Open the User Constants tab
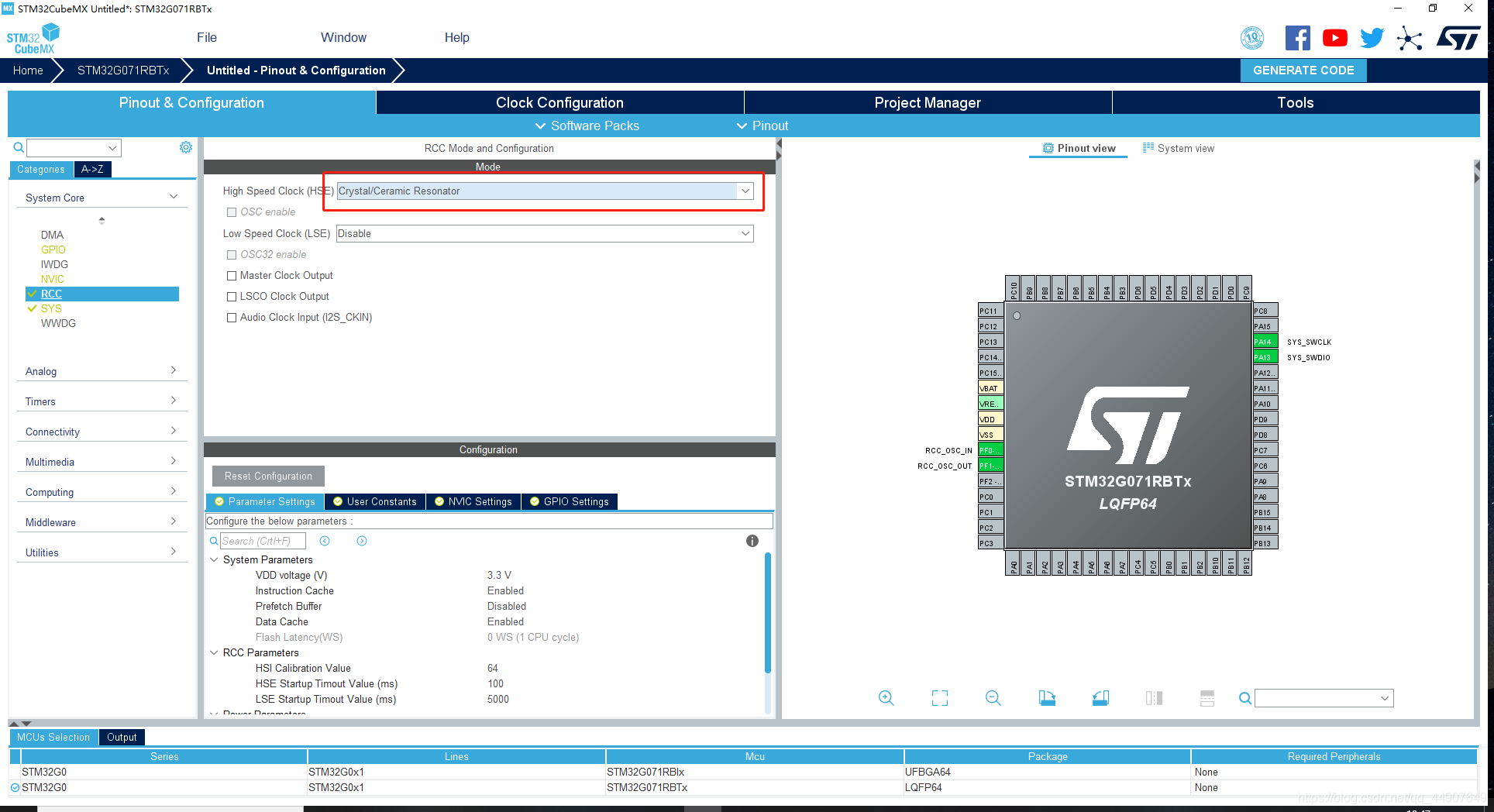This screenshot has height=812, width=1494. tap(374, 501)
